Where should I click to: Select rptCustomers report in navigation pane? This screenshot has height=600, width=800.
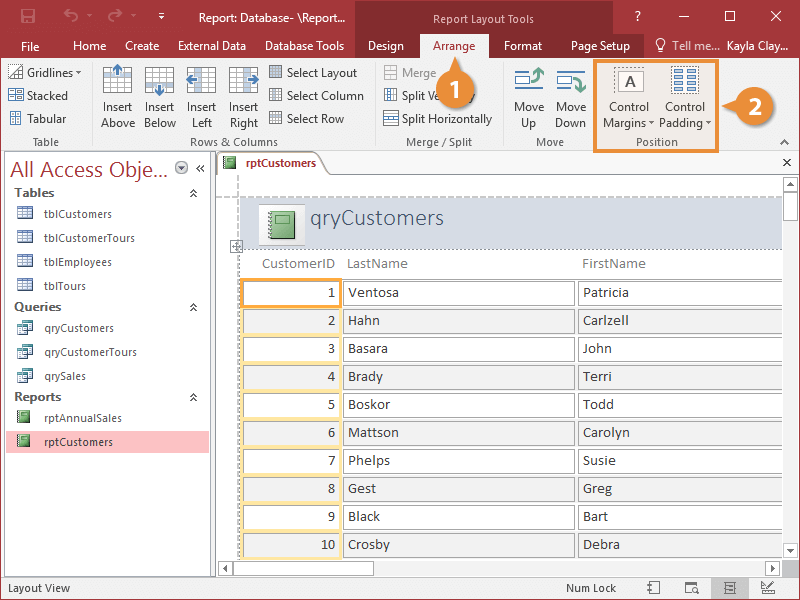pyautogui.click(x=107, y=442)
